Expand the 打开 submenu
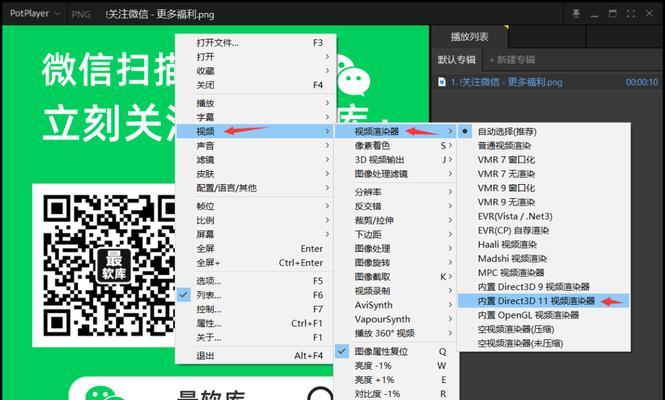 [256, 57]
